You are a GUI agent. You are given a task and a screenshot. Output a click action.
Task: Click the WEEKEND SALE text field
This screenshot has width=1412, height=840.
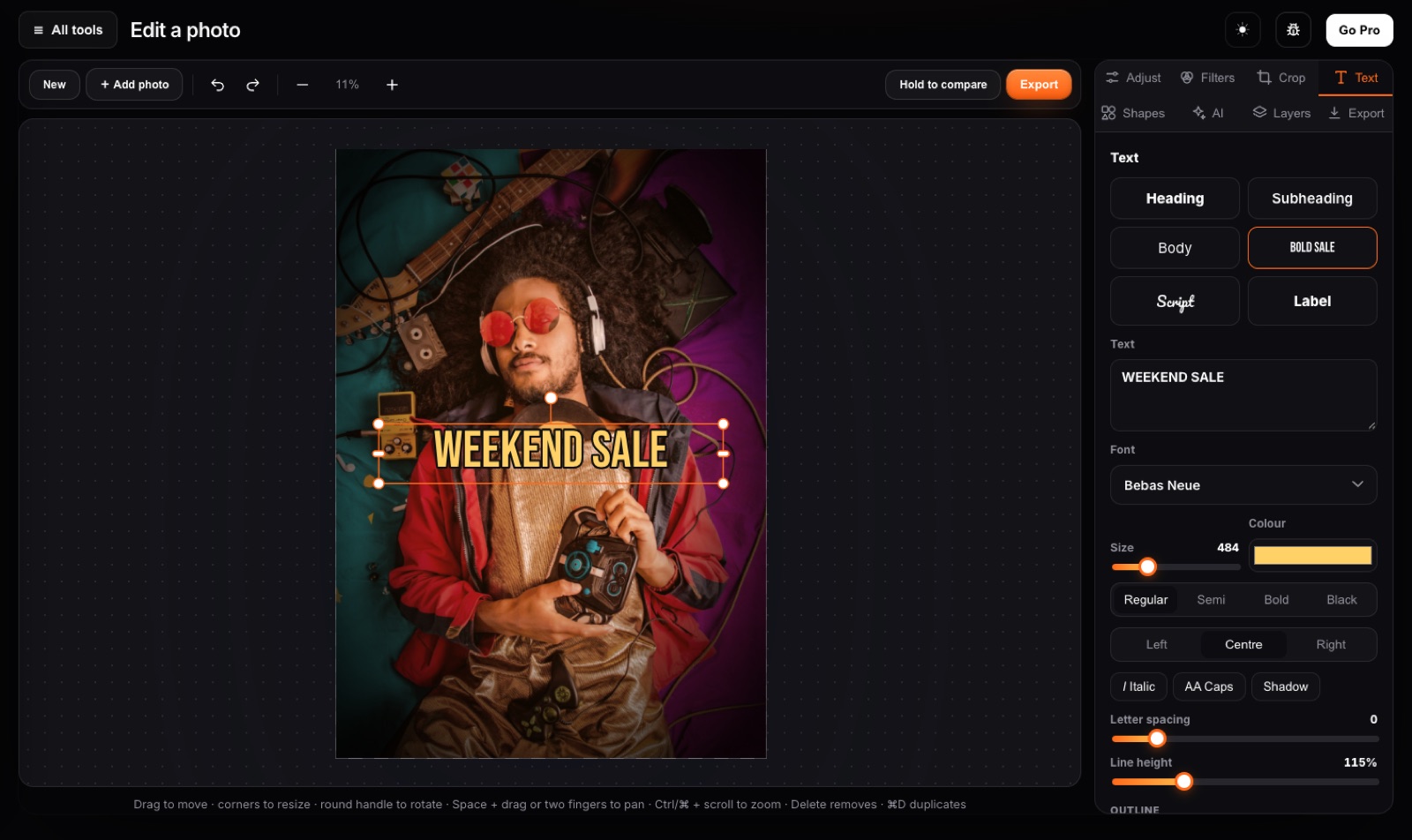[1243, 395]
